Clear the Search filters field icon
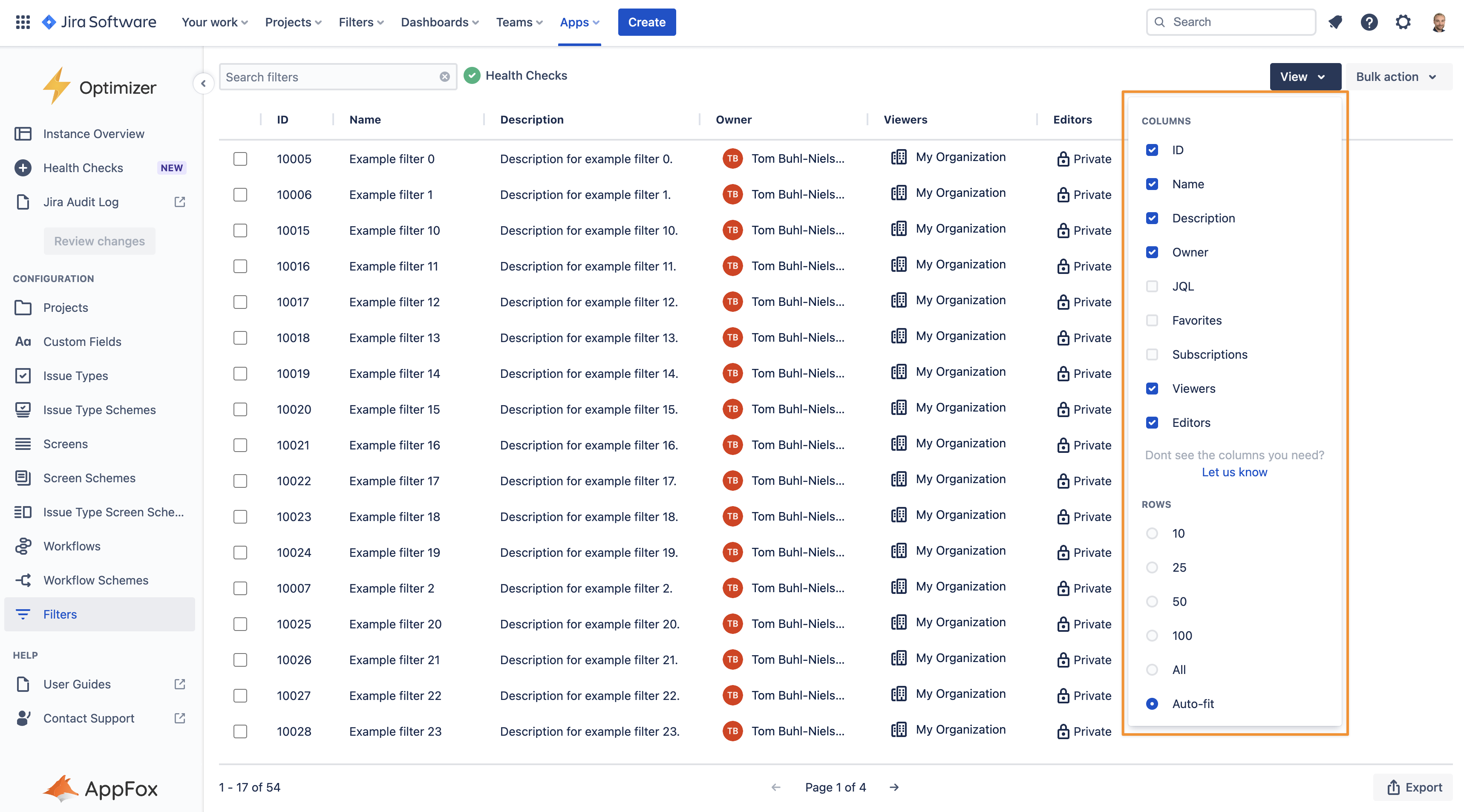Viewport: 1464px width, 812px height. point(444,77)
